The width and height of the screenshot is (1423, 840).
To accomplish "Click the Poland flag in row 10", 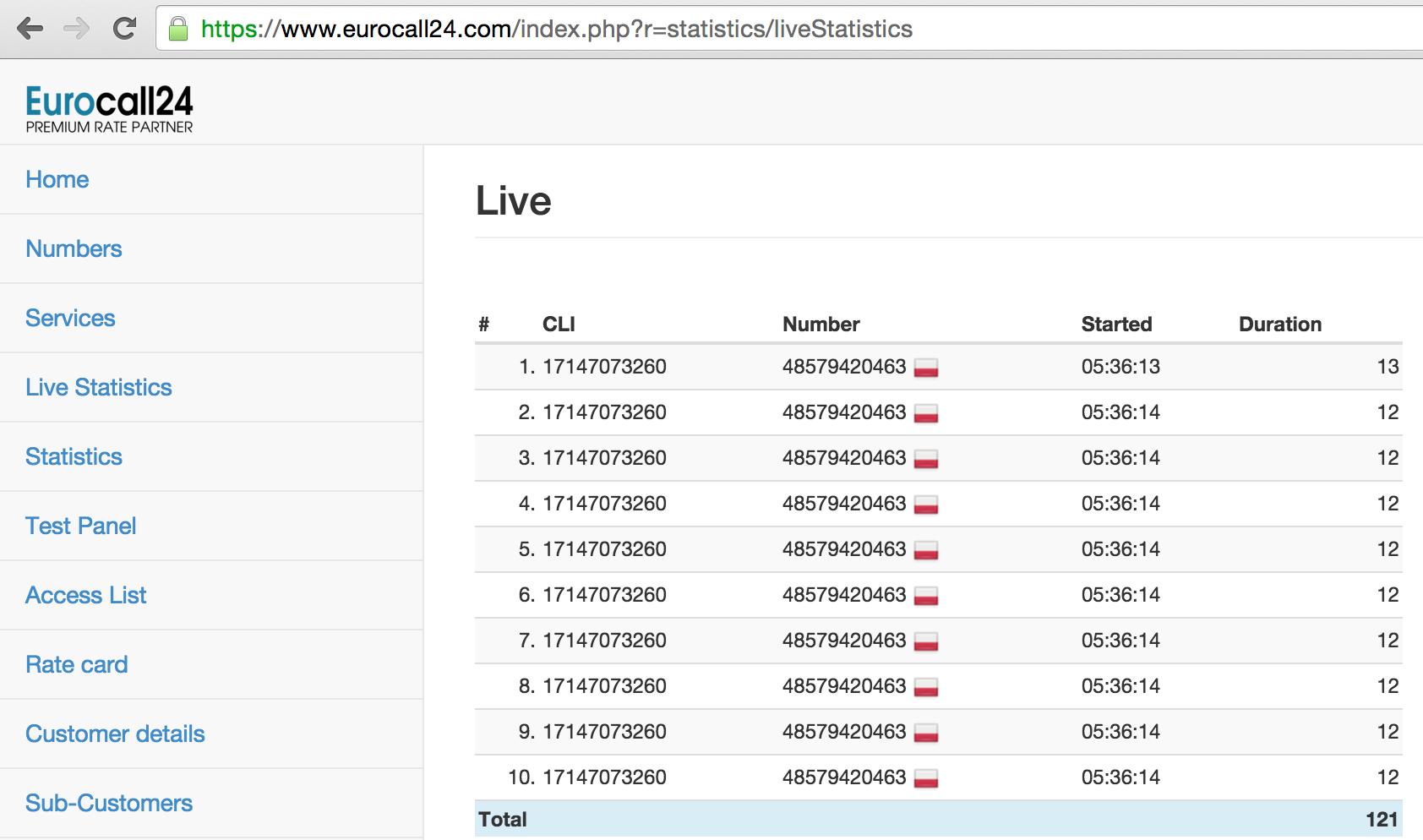I will 926,778.
